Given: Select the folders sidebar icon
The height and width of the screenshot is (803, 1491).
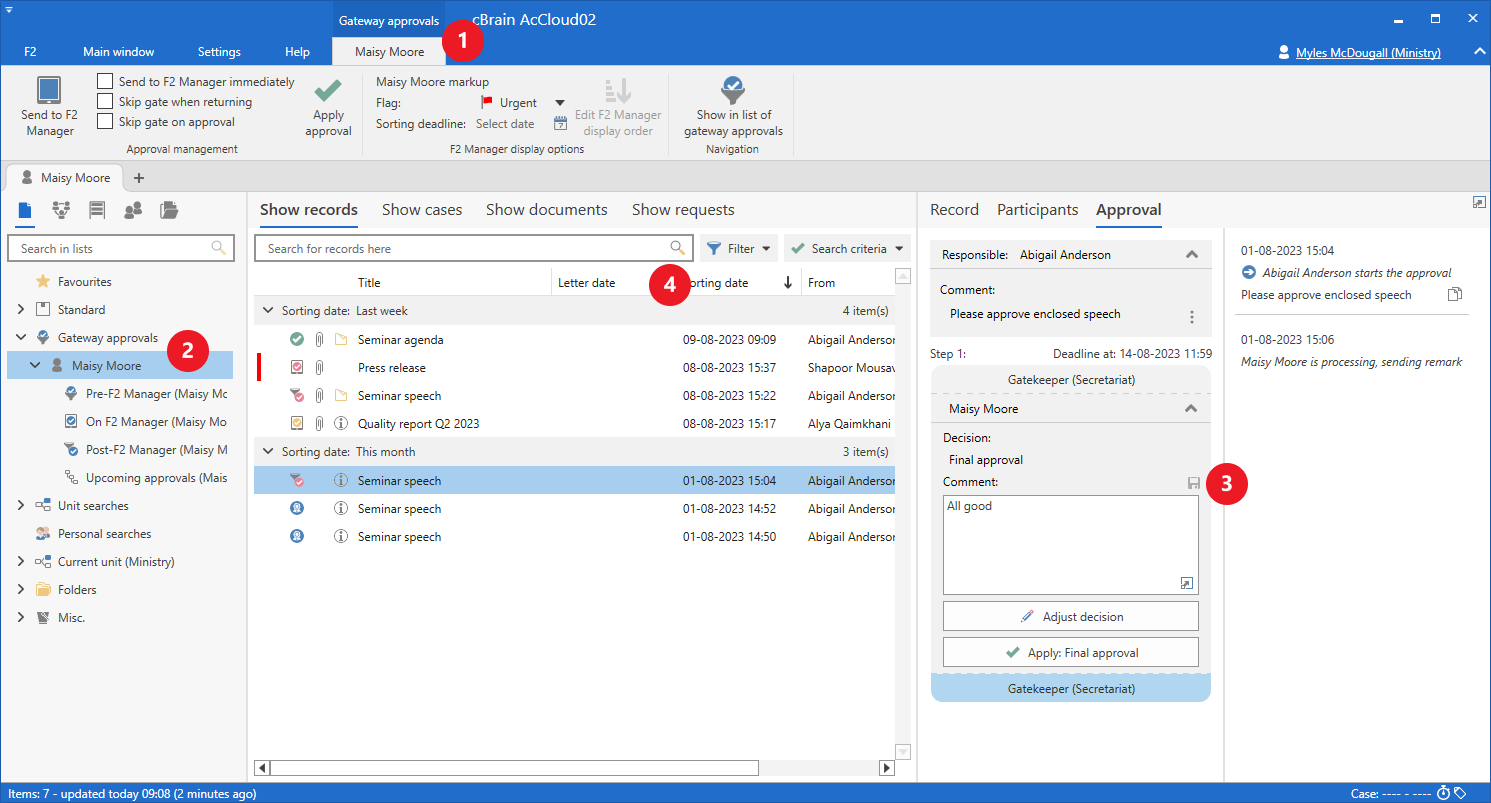Looking at the screenshot, I should 169,210.
